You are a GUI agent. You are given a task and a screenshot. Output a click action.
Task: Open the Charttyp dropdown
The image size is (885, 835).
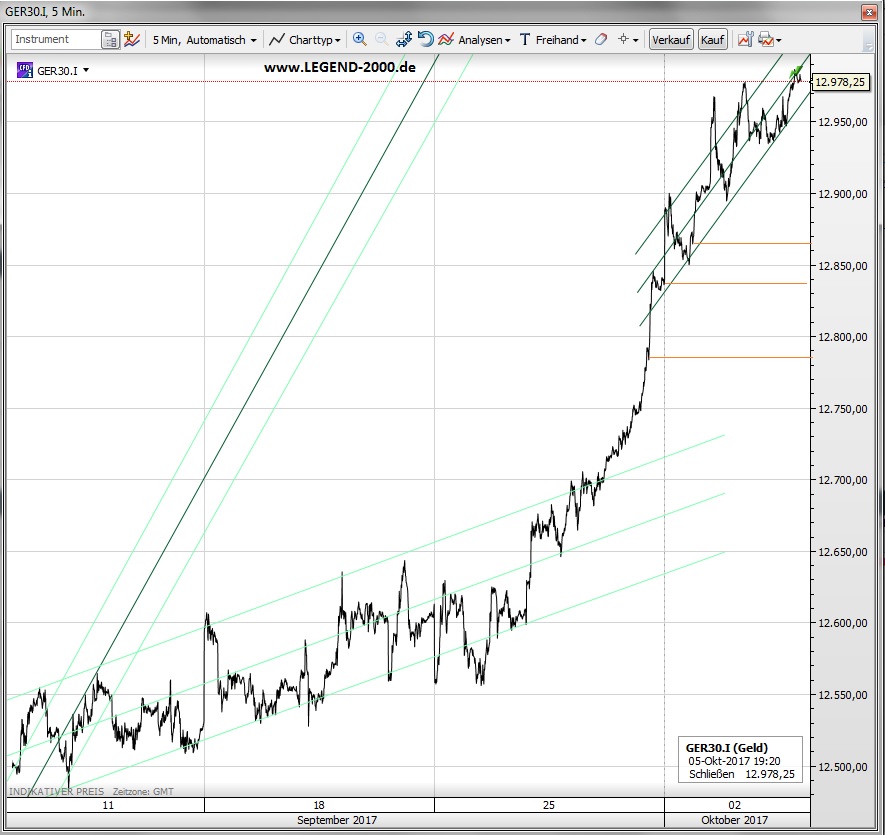coord(305,40)
